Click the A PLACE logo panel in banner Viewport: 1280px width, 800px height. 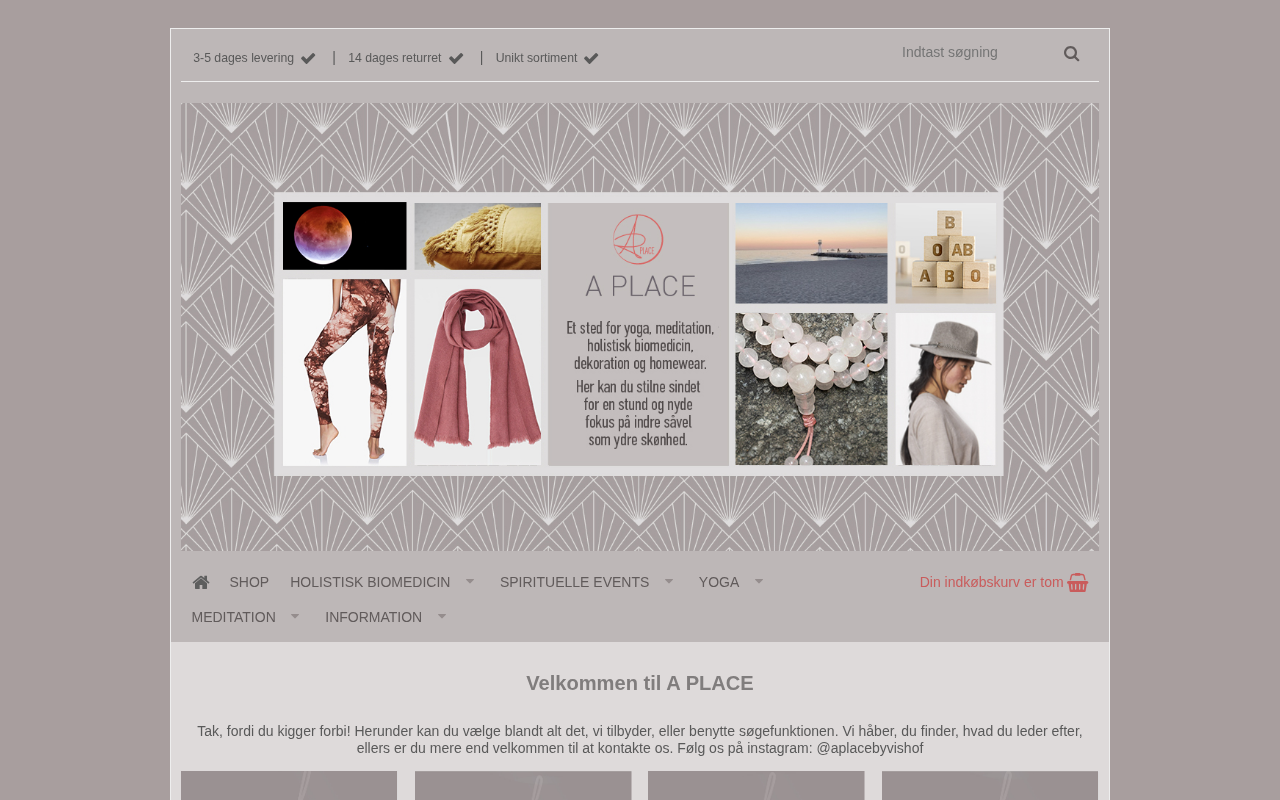638,334
